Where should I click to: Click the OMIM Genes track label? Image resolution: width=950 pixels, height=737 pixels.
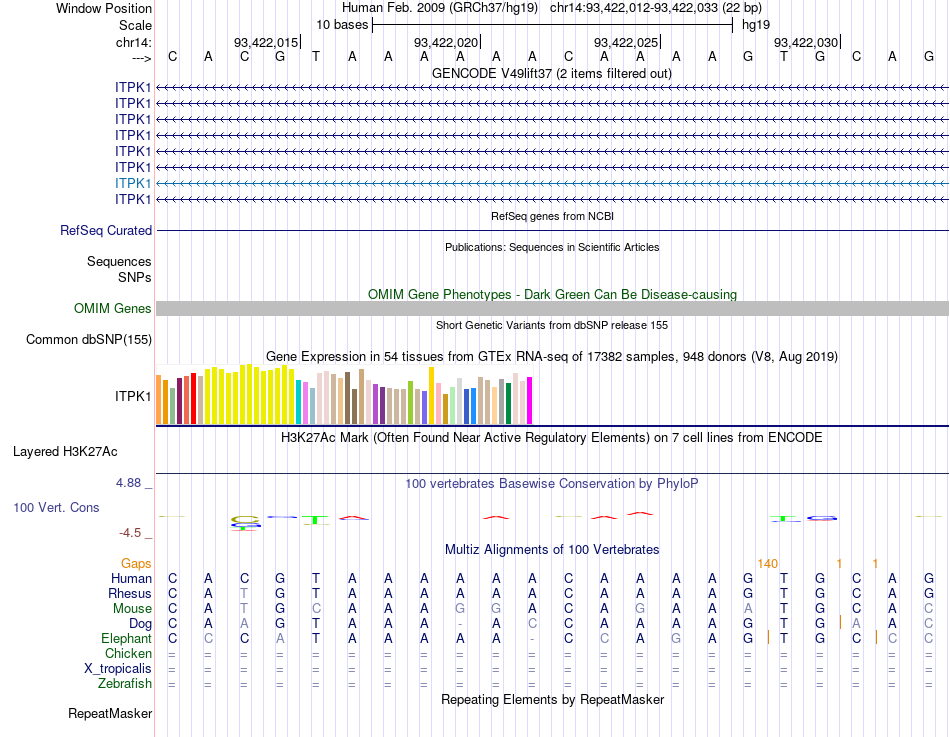pyautogui.click(x=112, y=308)
